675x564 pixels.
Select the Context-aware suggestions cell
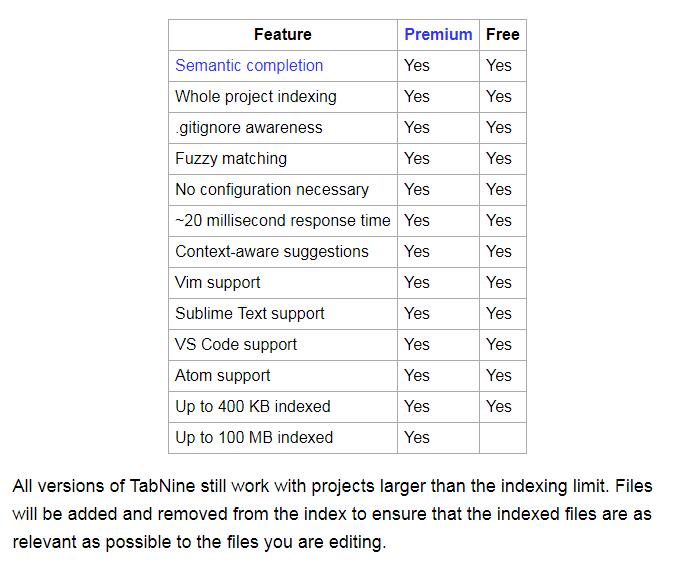coord(272,252)
